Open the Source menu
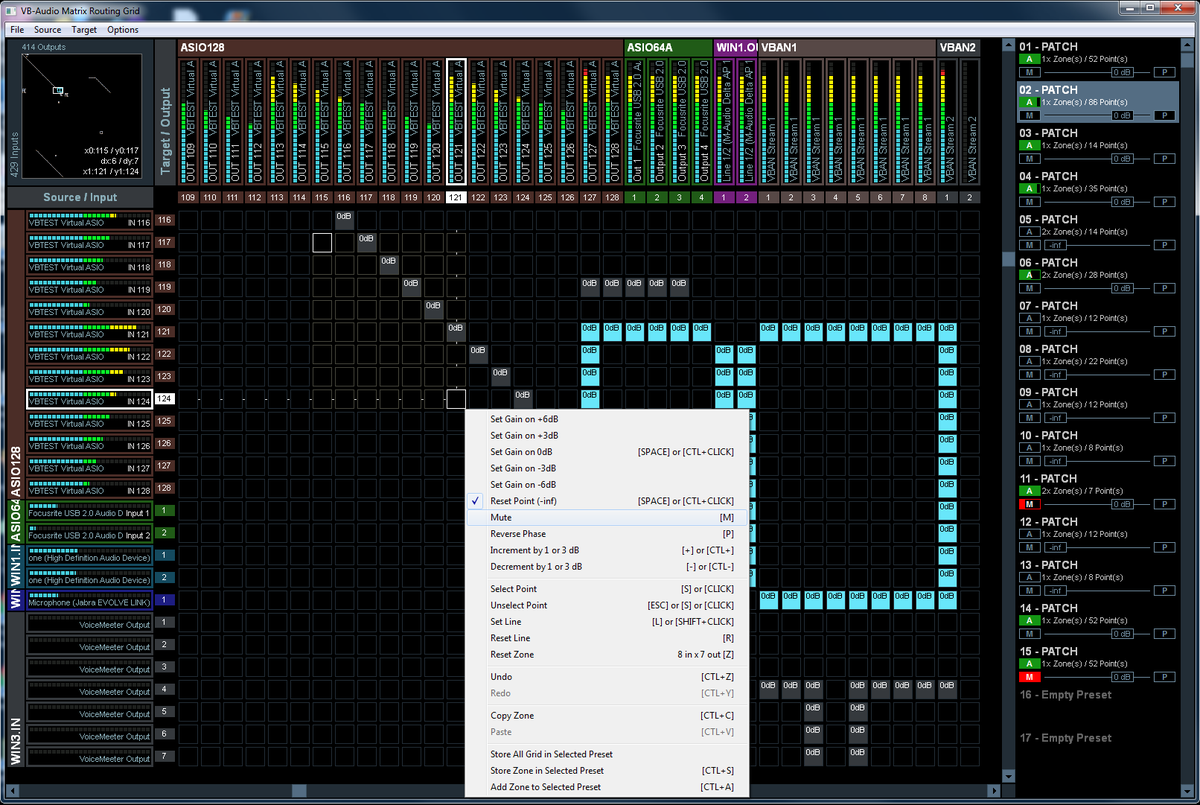The image size is (1200, 805). pos(47,30)
